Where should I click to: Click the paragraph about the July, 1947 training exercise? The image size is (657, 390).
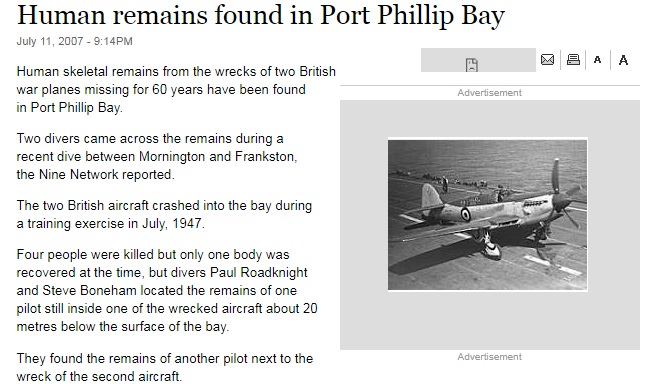click(164, 214)
